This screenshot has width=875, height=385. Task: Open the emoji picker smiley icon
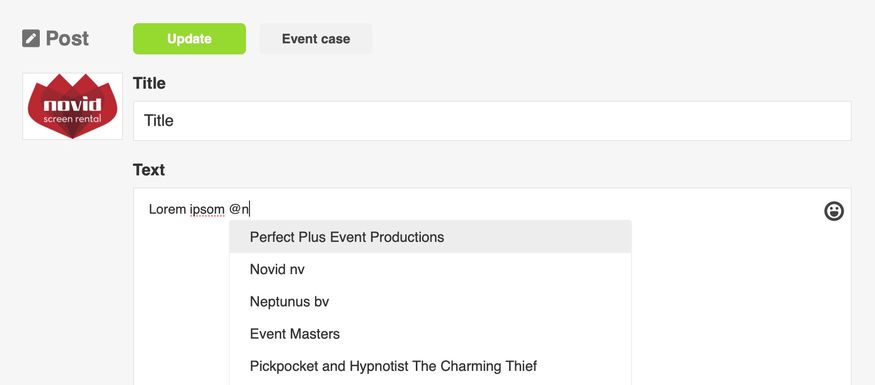[834, 211]
